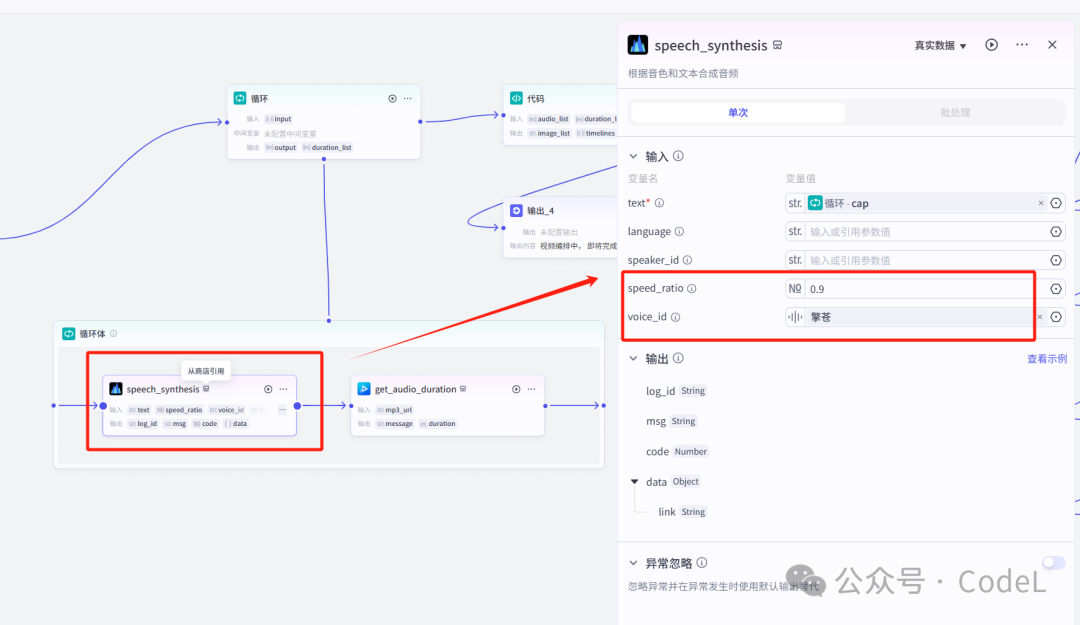Image resolution: width=1080 pixels, height=625 pixels.
Task: Show info tooltip for 输入 heading
Action: (678, 156)
